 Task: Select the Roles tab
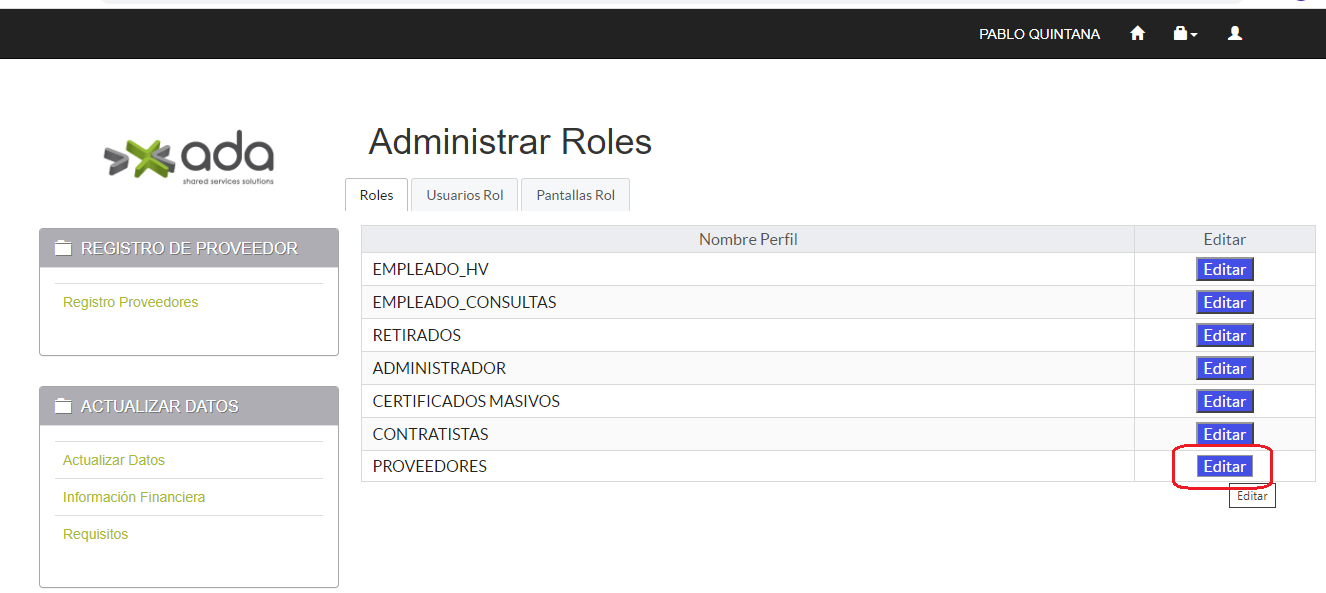376,195
